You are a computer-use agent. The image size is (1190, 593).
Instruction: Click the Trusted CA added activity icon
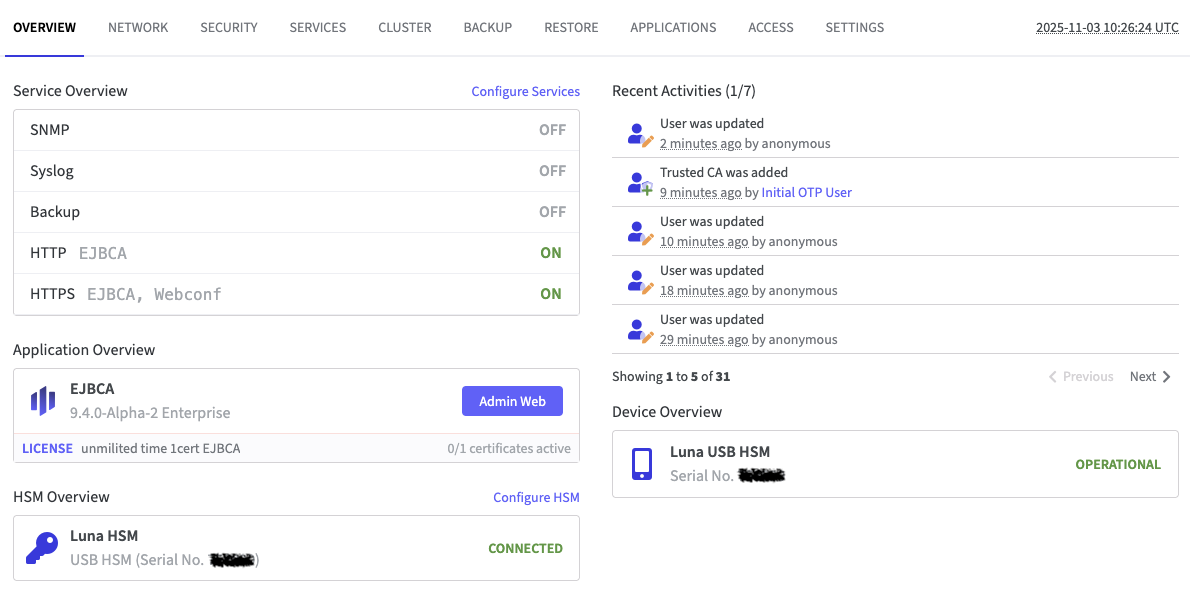point(639,183)
